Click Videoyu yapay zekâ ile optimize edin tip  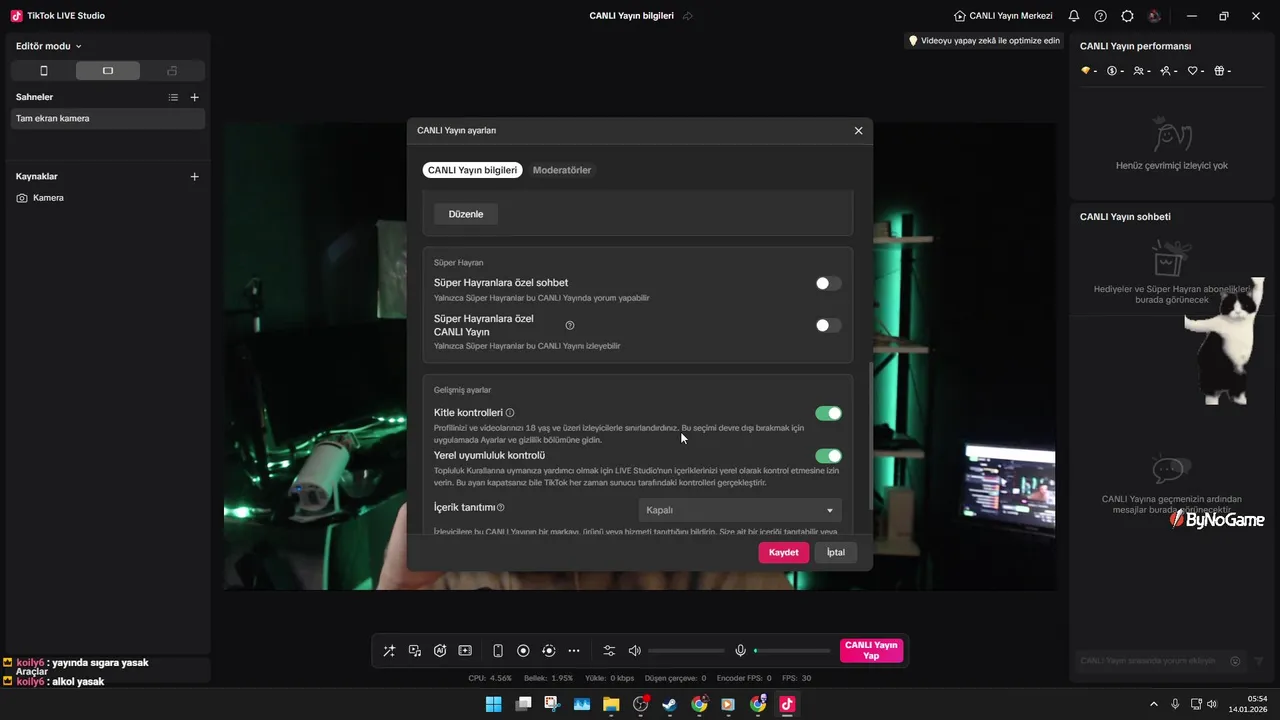(x=984, y=41)
